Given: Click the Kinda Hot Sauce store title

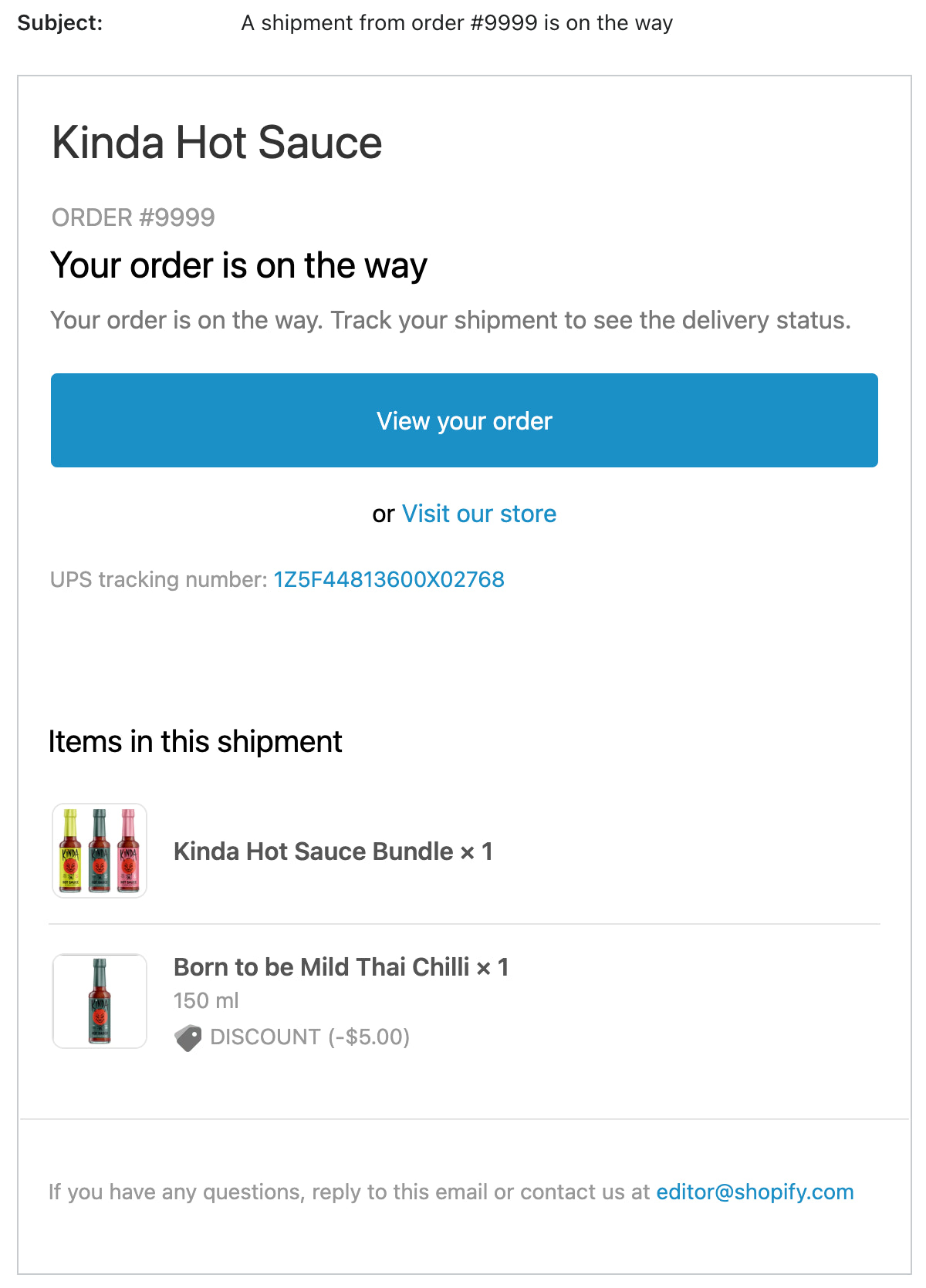Looking at the screenshot, I should pyautogui.click(x=217, y=143).
